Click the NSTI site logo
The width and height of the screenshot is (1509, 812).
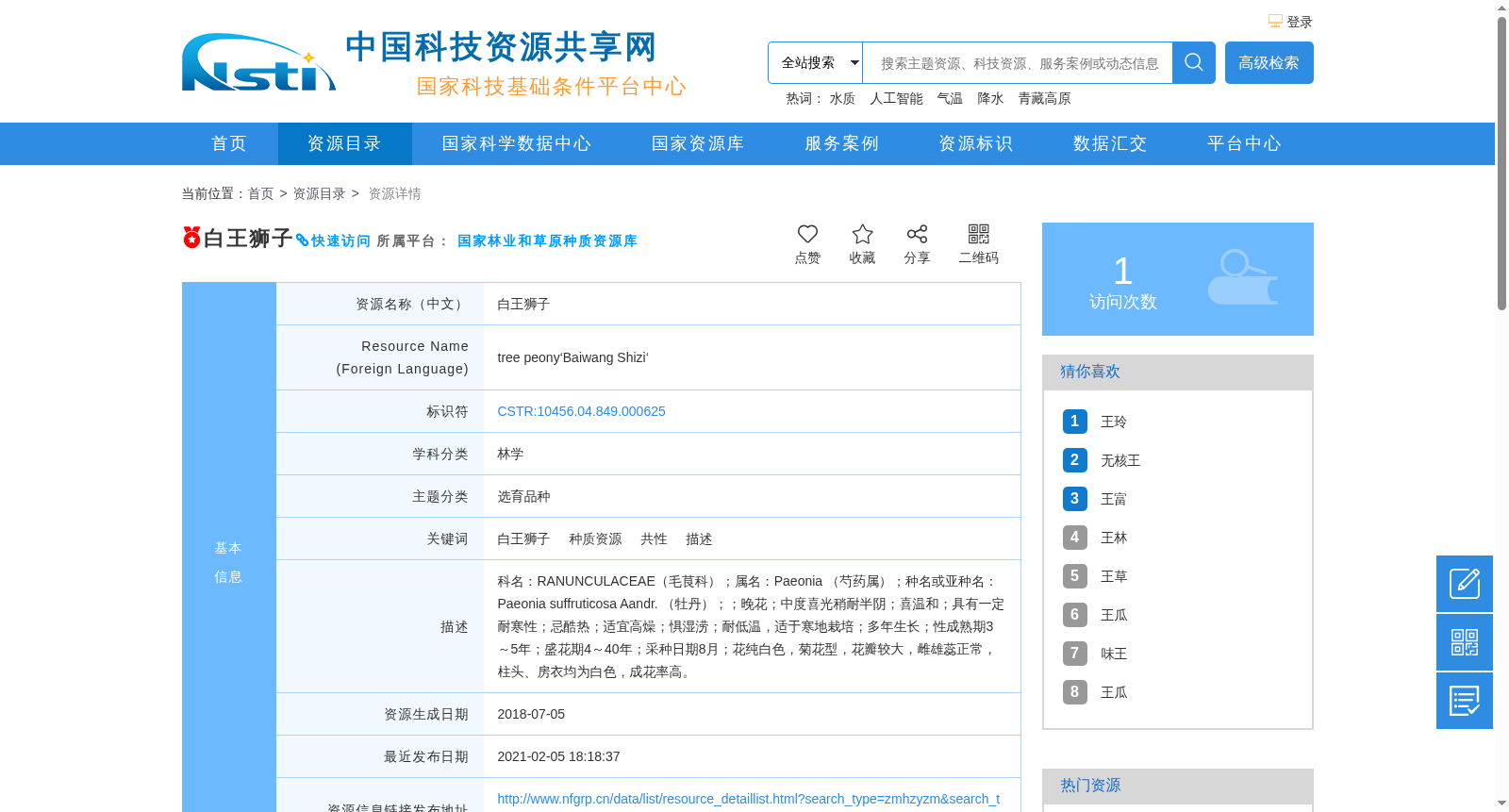(258, 62)
